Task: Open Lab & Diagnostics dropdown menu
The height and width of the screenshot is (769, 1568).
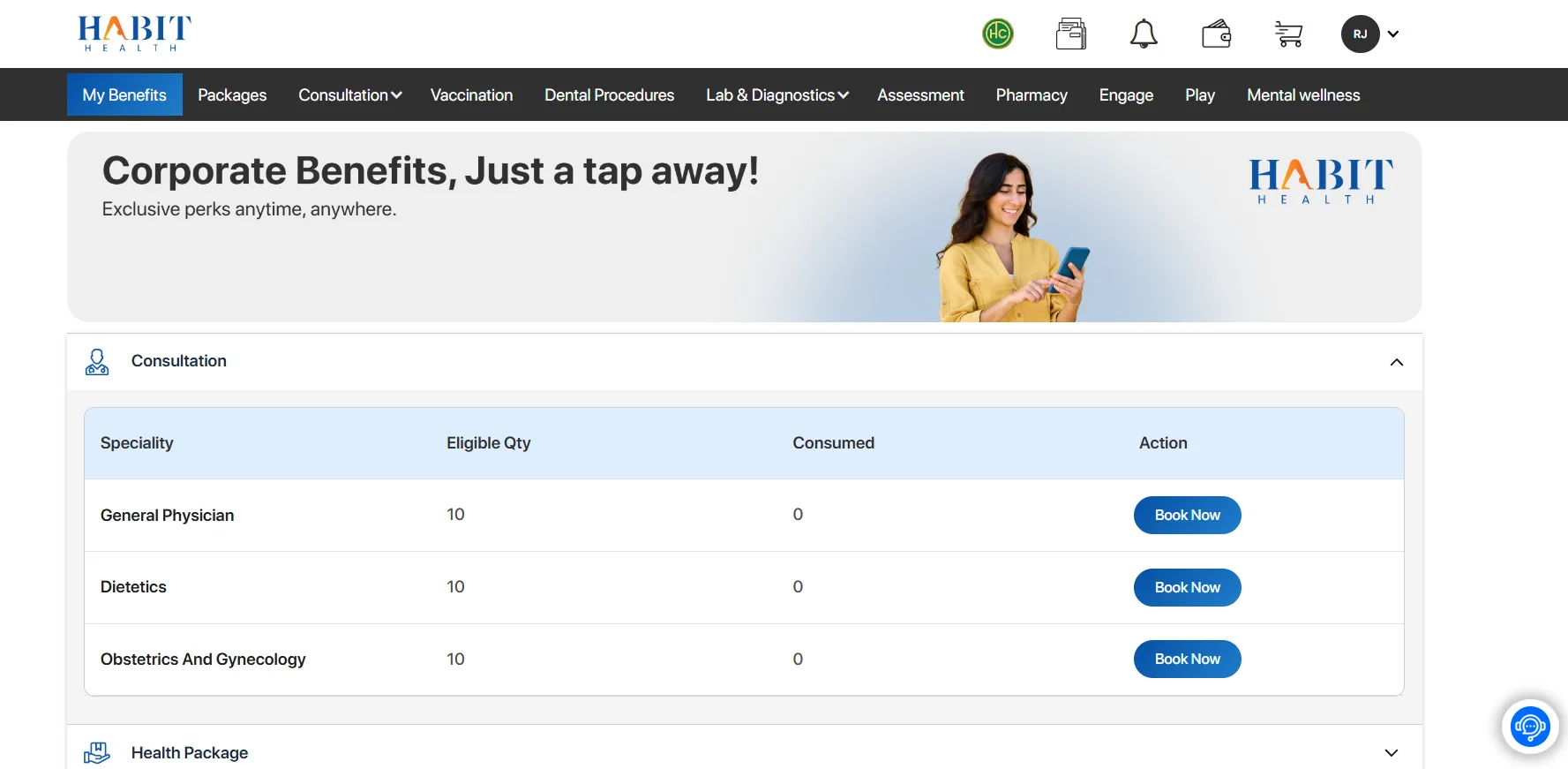Action: click(776, 94)
